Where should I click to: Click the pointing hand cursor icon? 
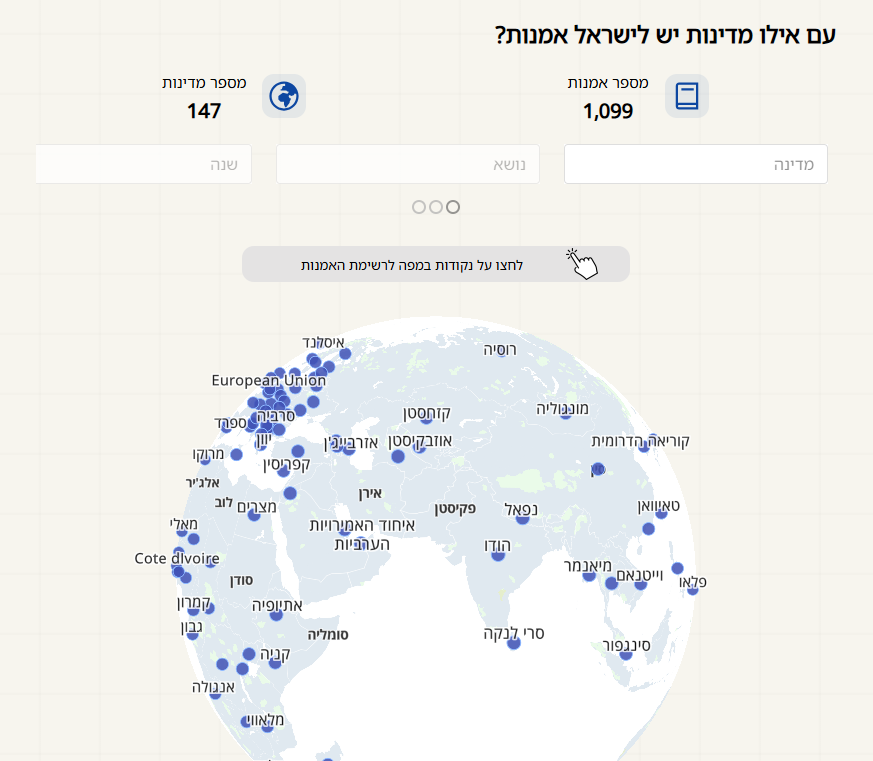583,264
